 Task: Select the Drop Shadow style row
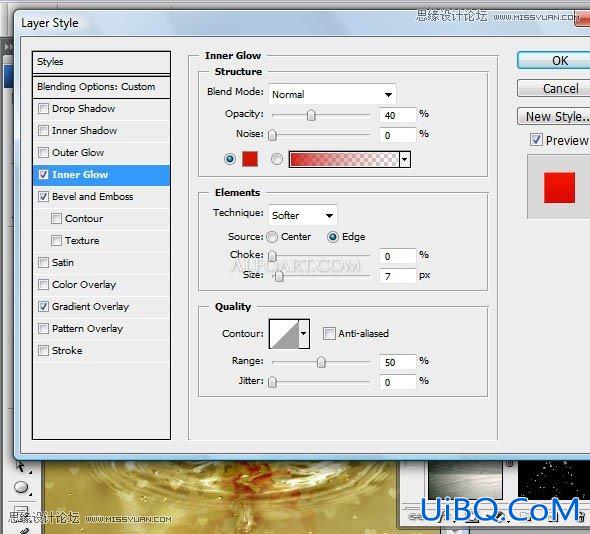[101, 109]
